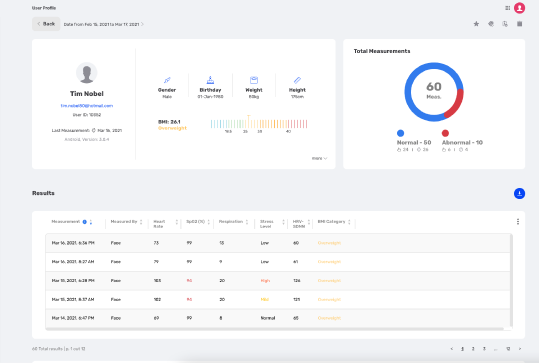Open the apps grid icon in header
The image size is (539, 363).
(507, 8)
